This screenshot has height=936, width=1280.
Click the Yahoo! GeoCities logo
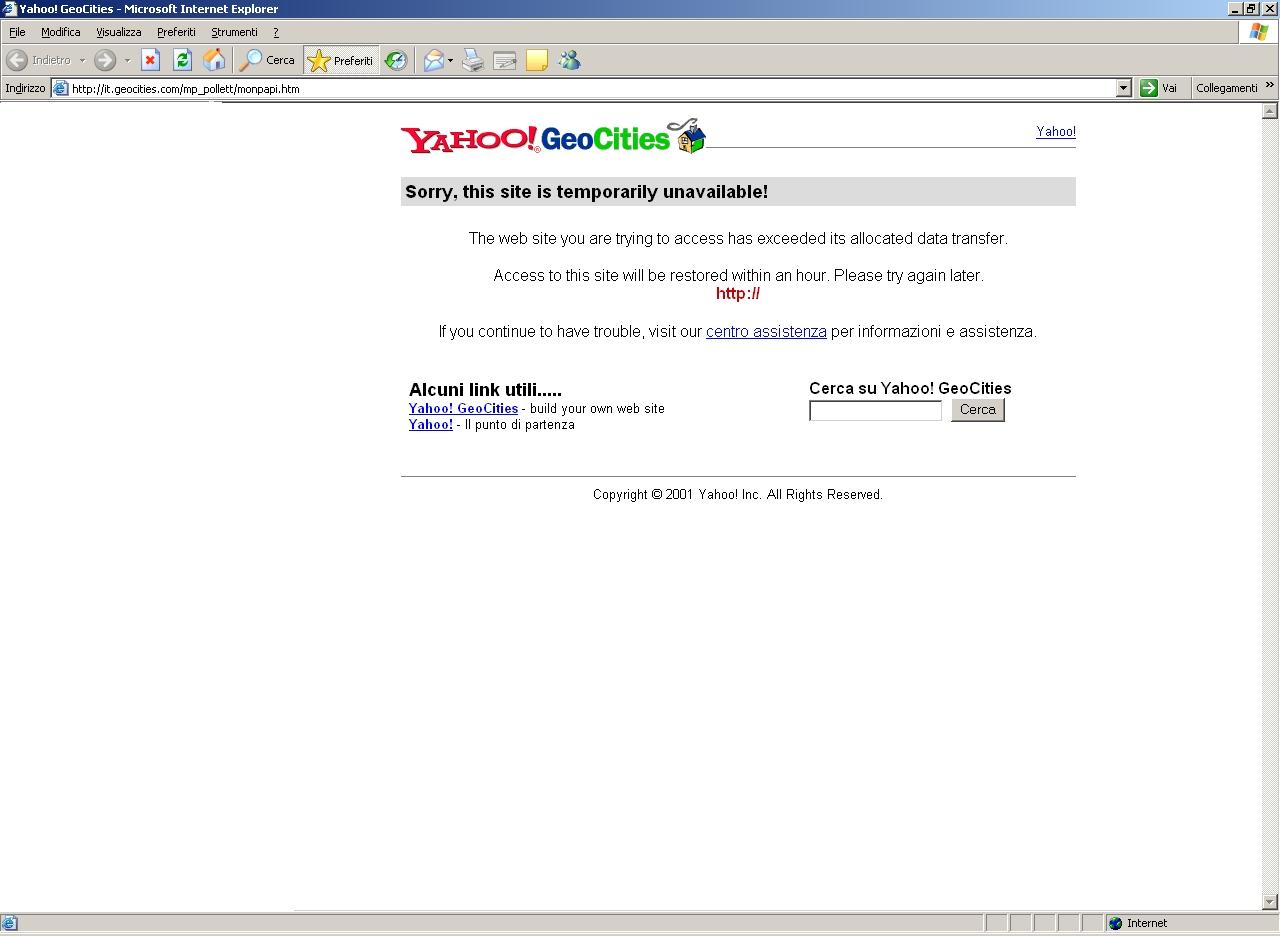pyautogui.click(x=553, y=137)
